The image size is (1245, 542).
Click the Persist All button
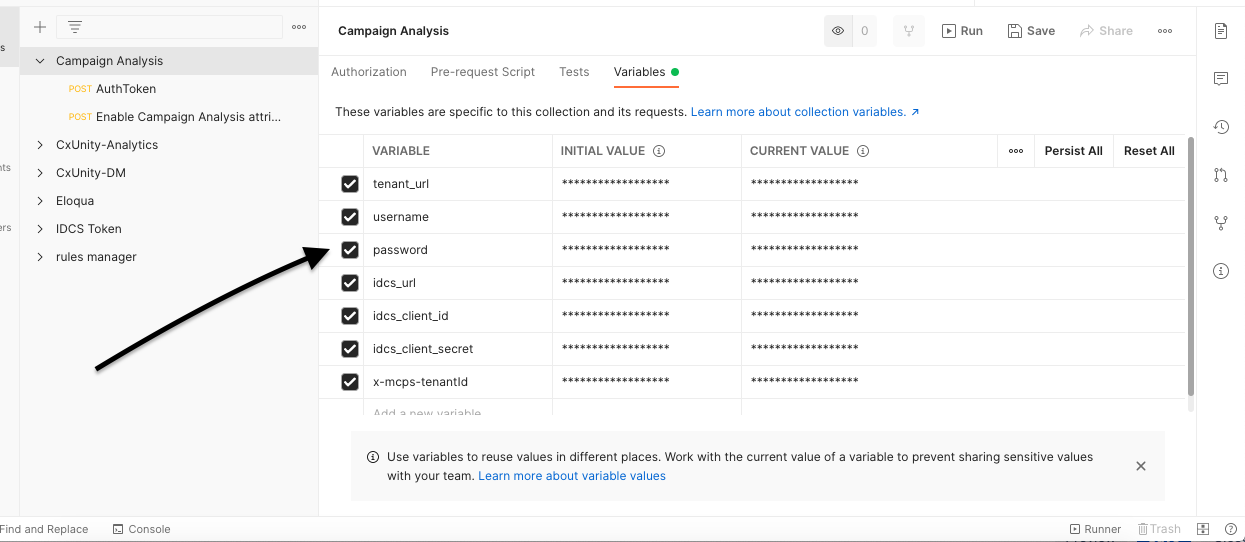pos(1073,151)
